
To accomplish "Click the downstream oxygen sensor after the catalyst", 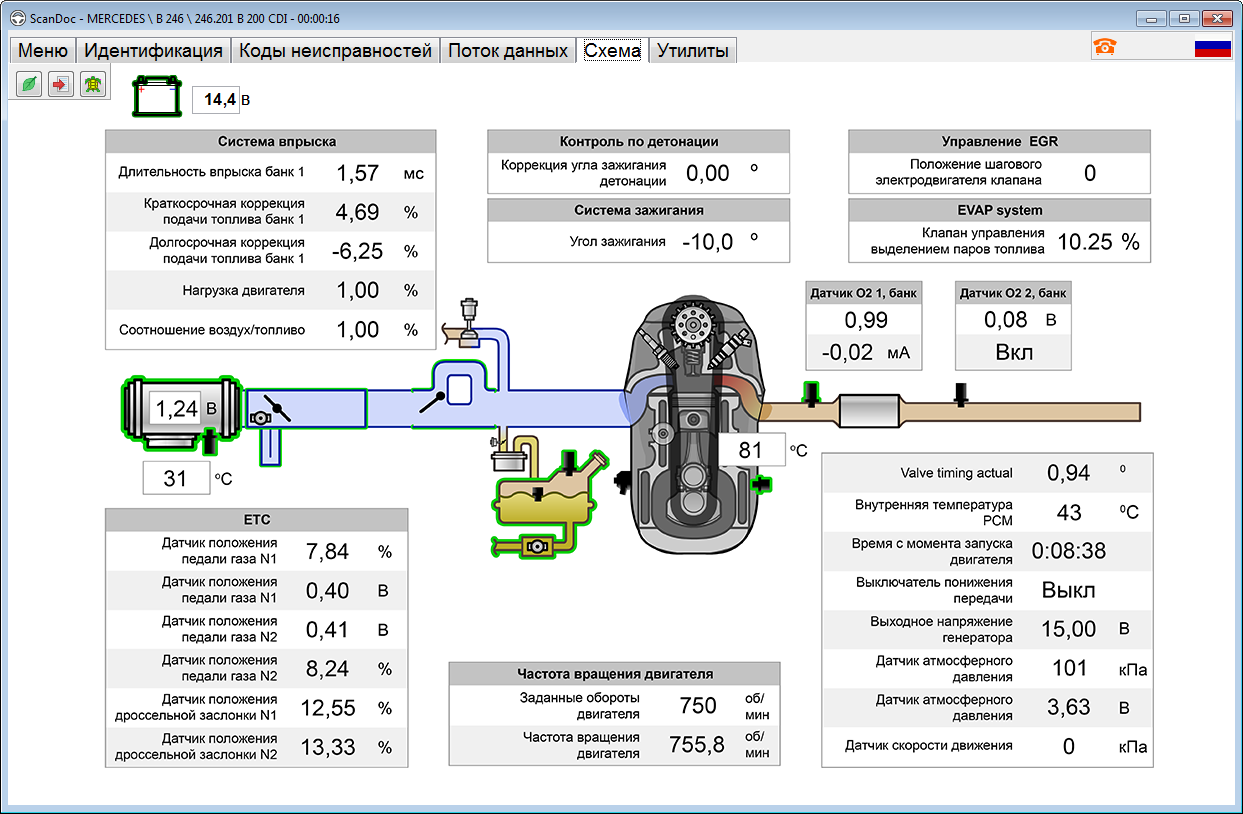I will point(961,394).
